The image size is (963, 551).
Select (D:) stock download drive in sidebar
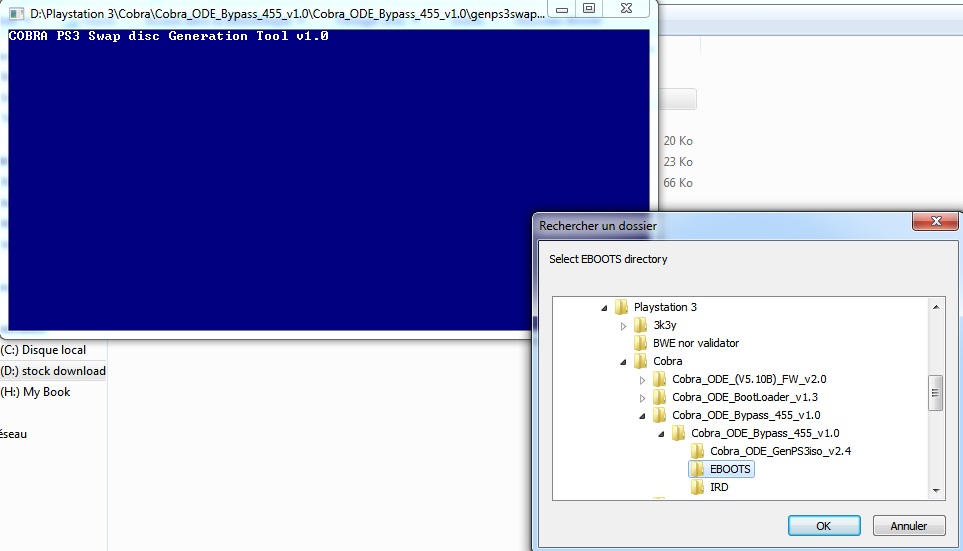[54, 371]
